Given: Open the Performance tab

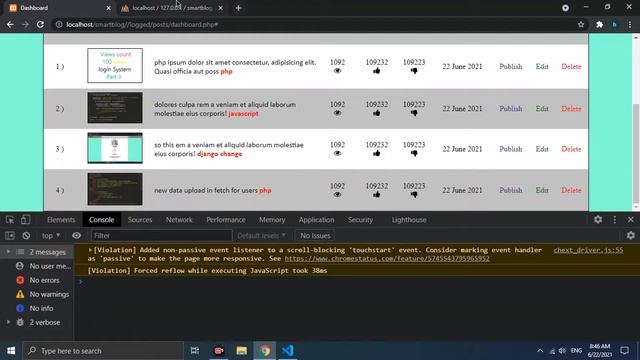Looking at the screenshot, I should (226, 220).
